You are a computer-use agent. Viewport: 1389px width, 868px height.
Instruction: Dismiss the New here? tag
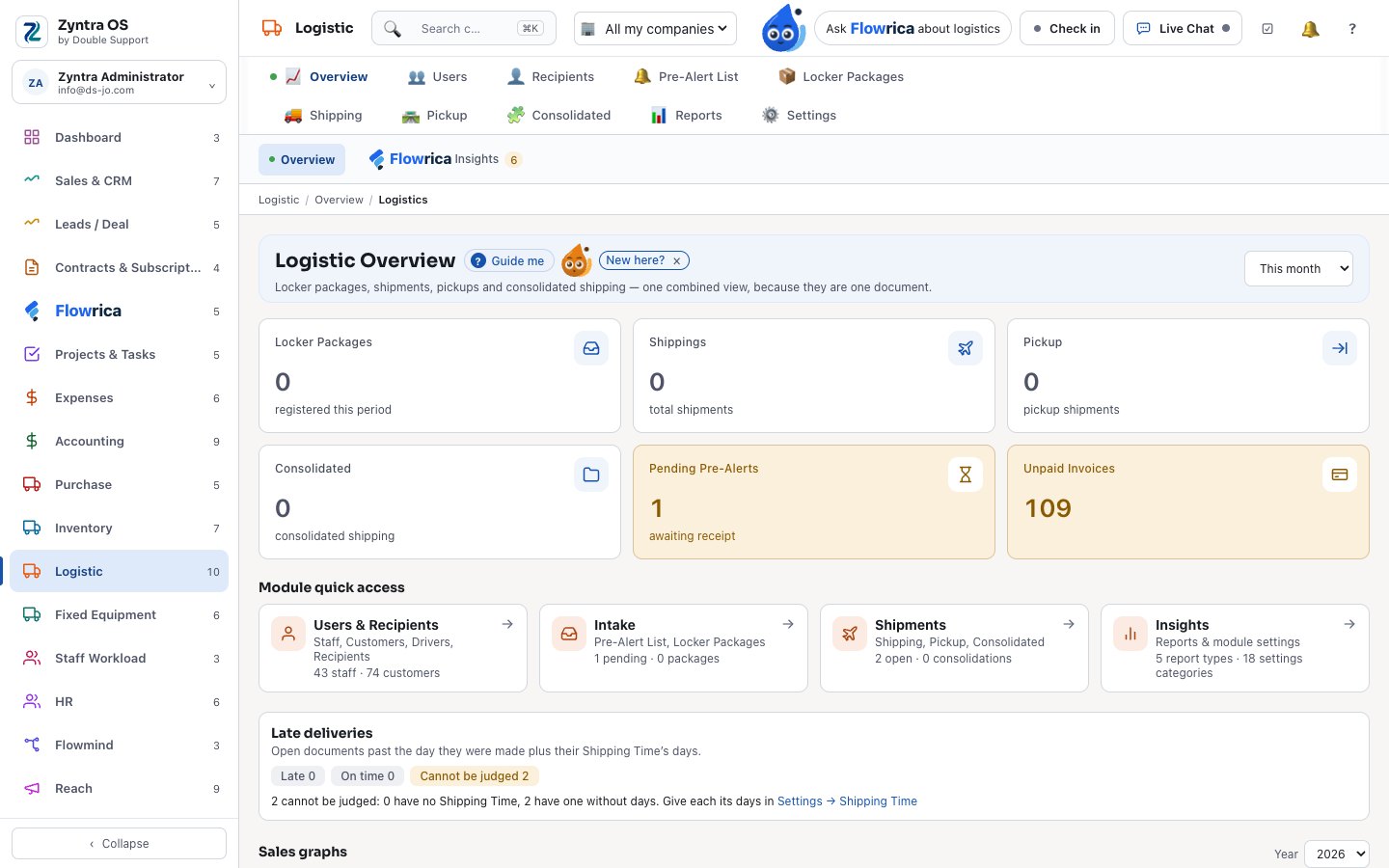(677, 260)
